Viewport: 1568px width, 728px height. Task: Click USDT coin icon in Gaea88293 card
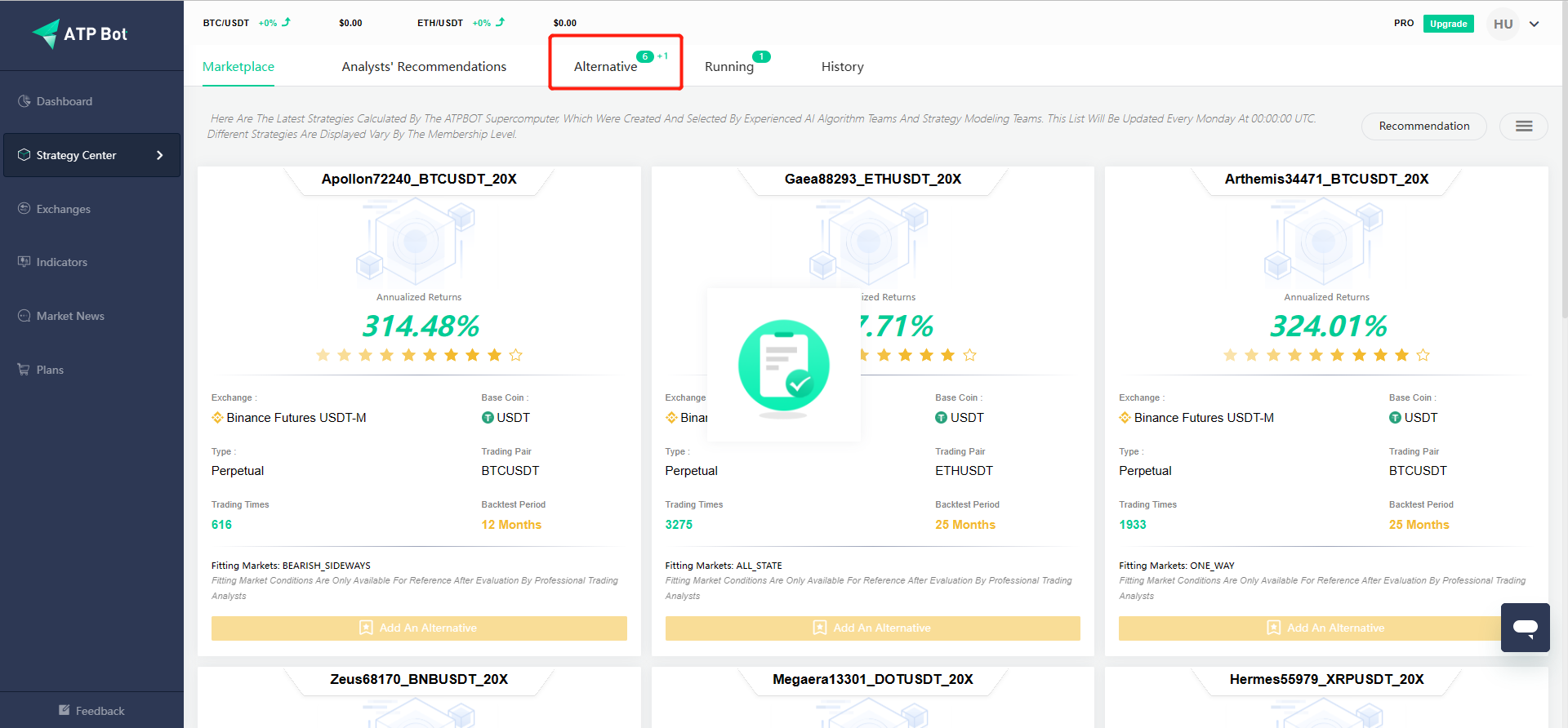941,417
